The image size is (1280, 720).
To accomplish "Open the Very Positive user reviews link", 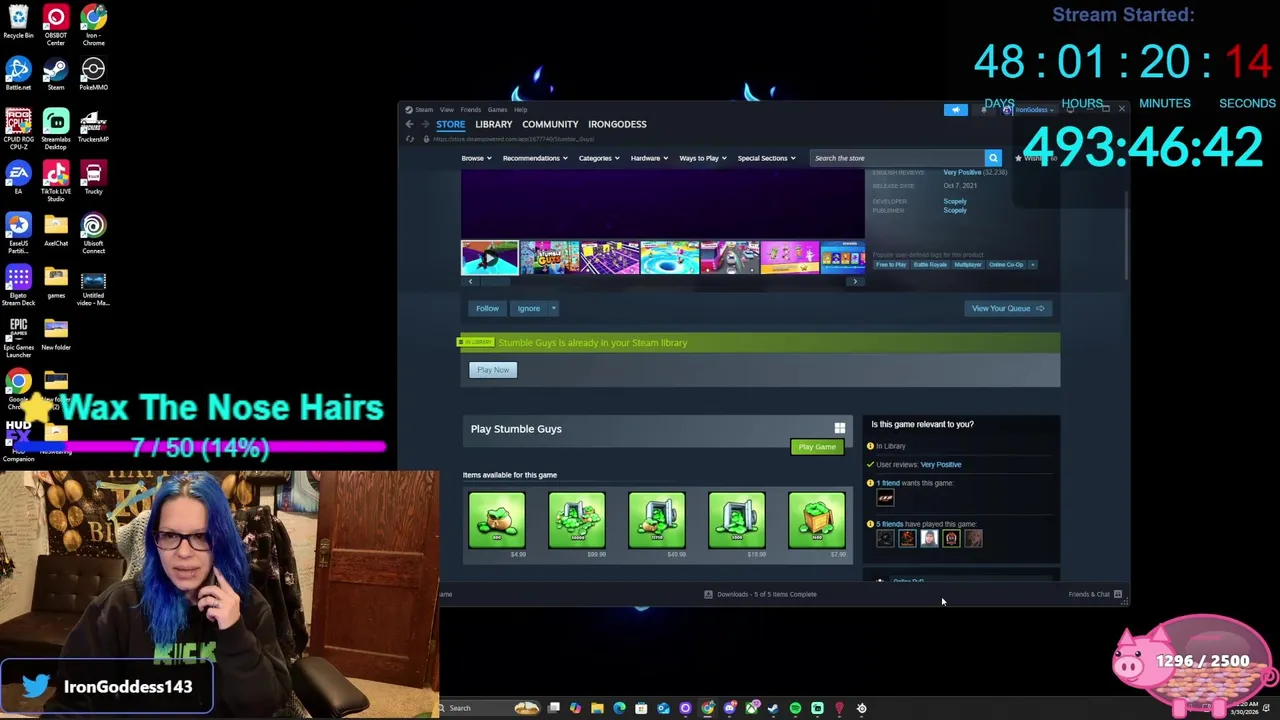I will click(x=940, y=464).
